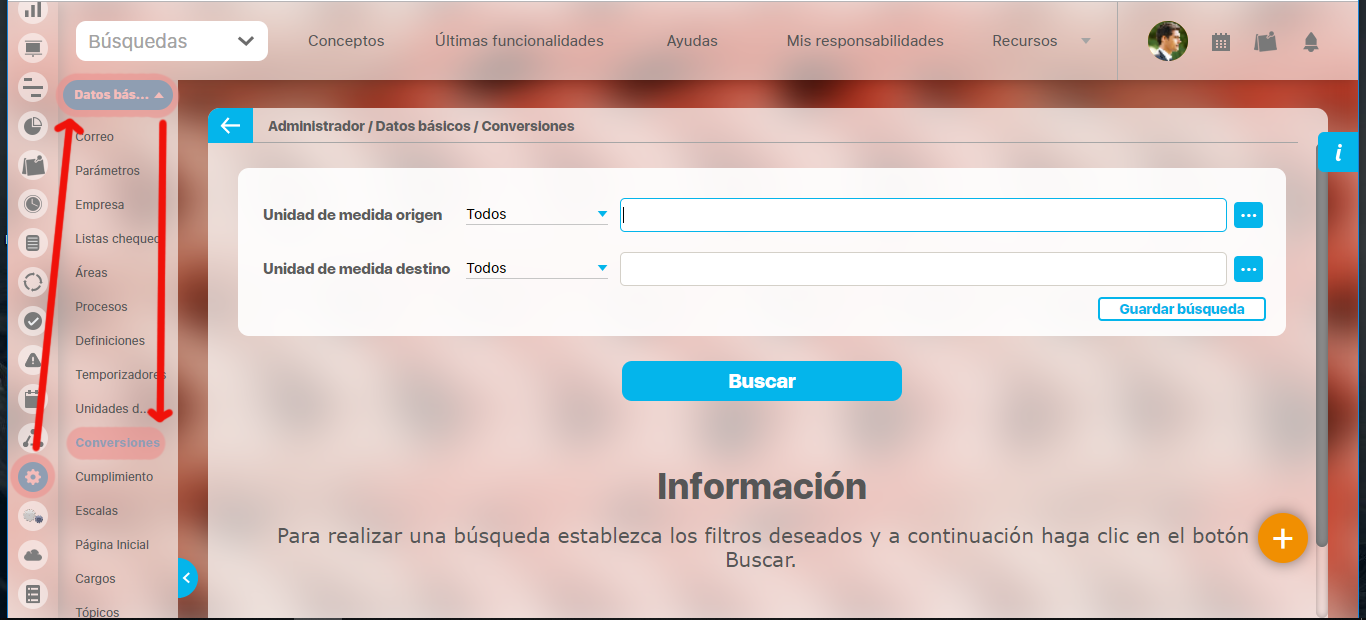This screenshot has width=1366, height=620.
Task: Open ellipsis picker for Unidad de medida origen
Action: pyautogui.click(x=1248, y=215)
